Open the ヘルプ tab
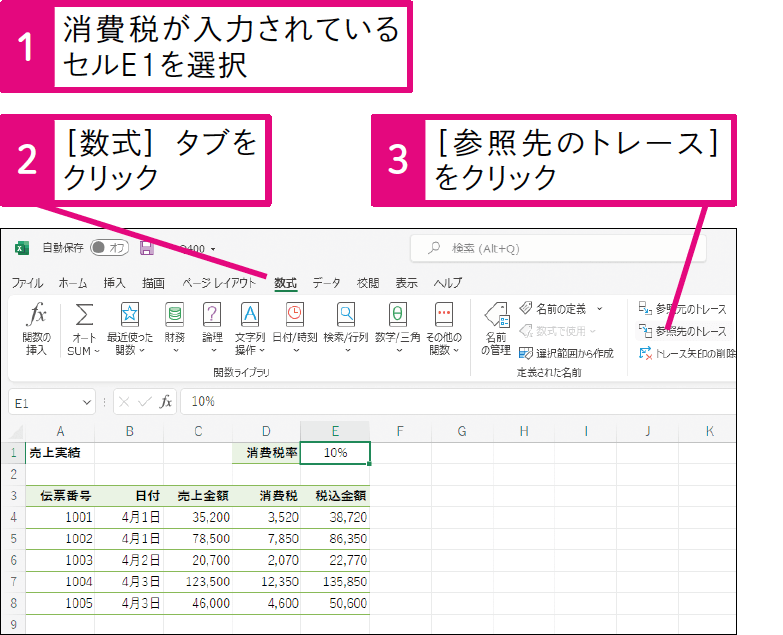 click(448, 283)
